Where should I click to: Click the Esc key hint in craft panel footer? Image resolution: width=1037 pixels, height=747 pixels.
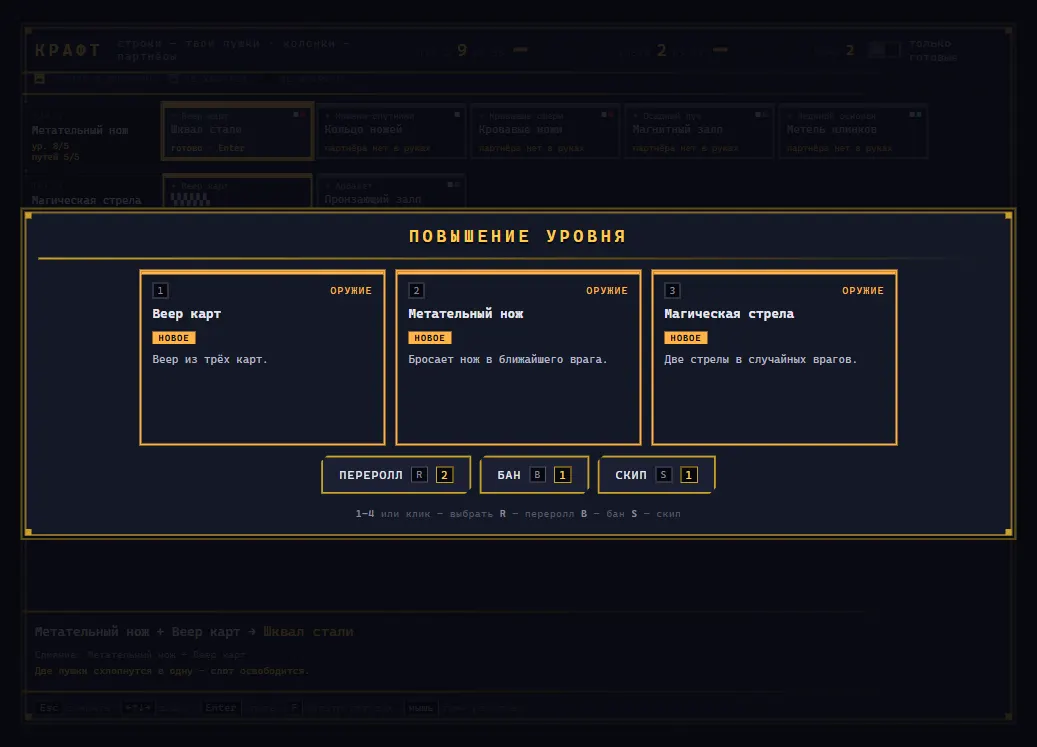49,708
